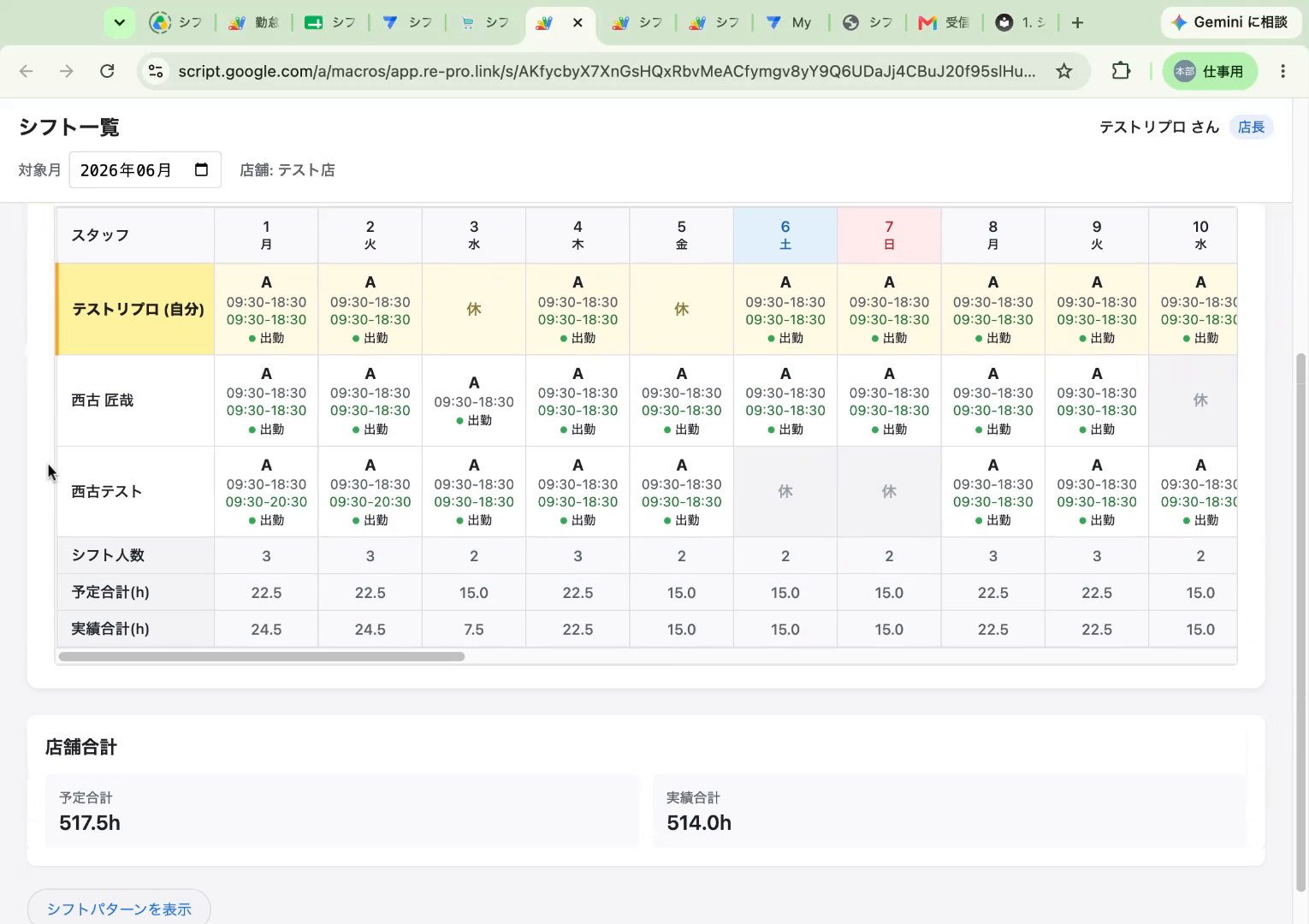1309x924 pixels.
Task: Click the シフトパターンを表示 button
Action: click(x=119, y=909)
